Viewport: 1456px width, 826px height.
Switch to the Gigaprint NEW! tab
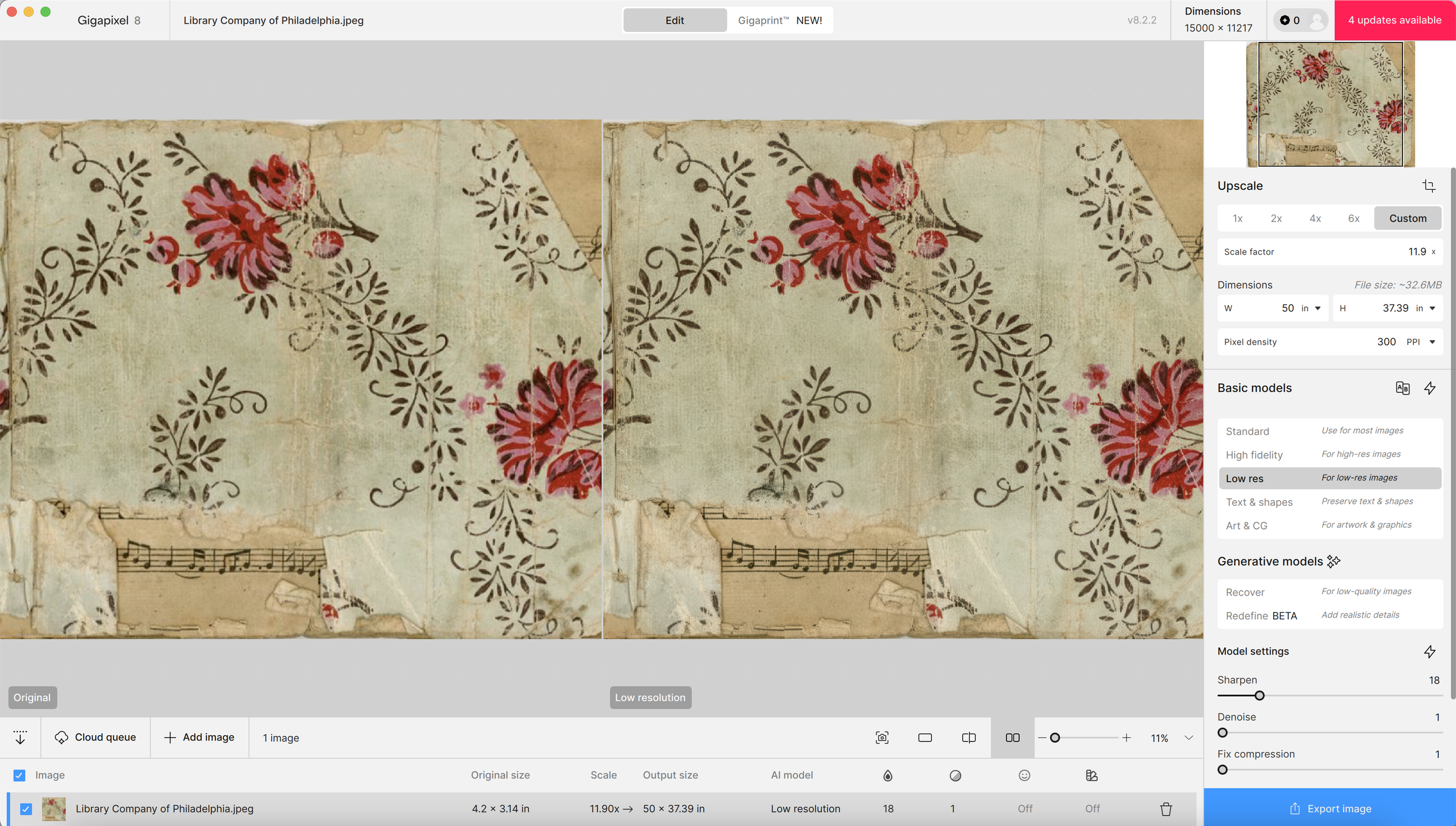(x=780, y=20)
